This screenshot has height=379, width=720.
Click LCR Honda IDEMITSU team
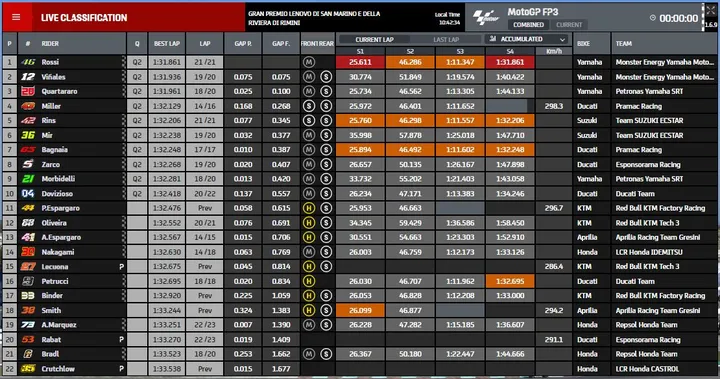point(649,252)
